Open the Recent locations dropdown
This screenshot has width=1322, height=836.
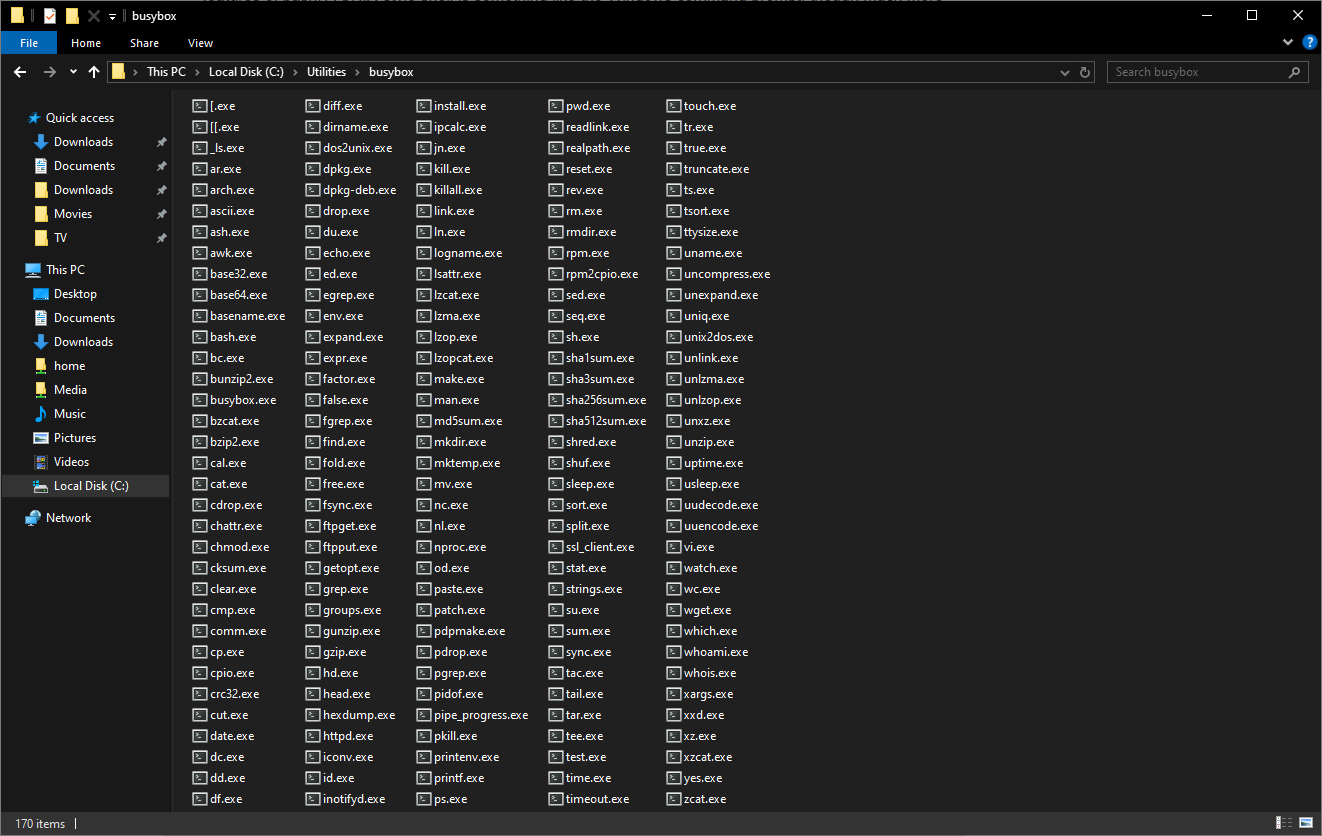coord(73,72)
